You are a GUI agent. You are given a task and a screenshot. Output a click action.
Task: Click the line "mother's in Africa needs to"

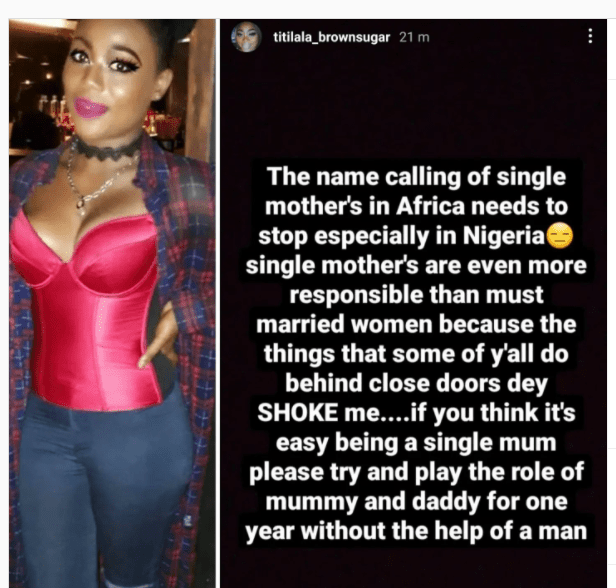tap(416, 206)
